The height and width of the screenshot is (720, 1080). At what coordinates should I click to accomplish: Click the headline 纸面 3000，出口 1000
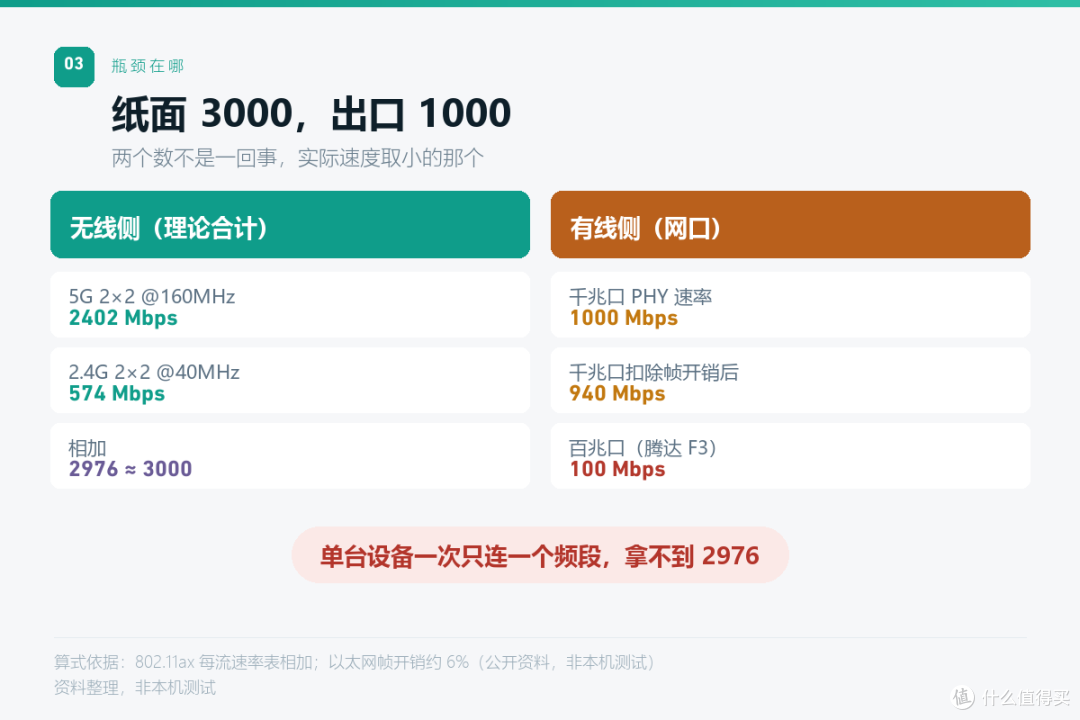click(x=311, y=114)
